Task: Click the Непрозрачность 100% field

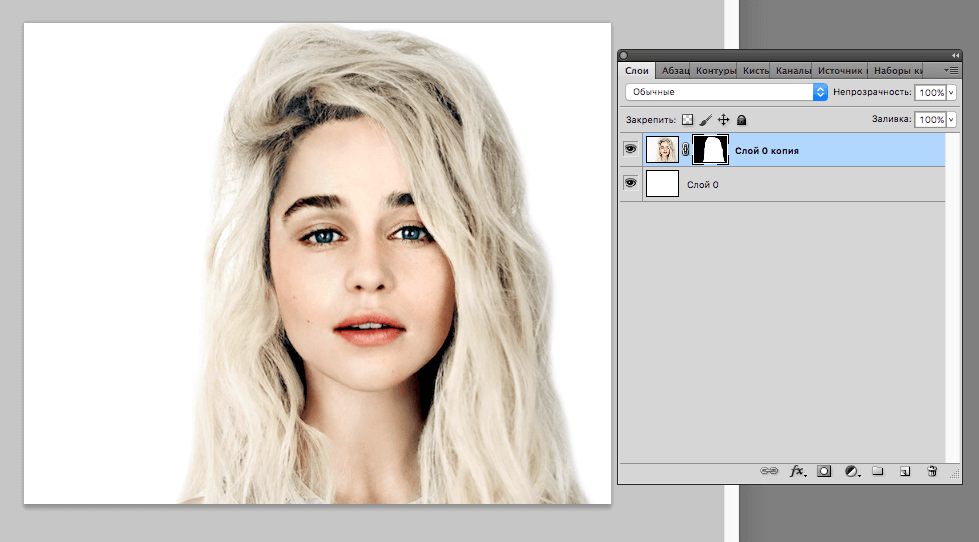Action: (930, 92)
